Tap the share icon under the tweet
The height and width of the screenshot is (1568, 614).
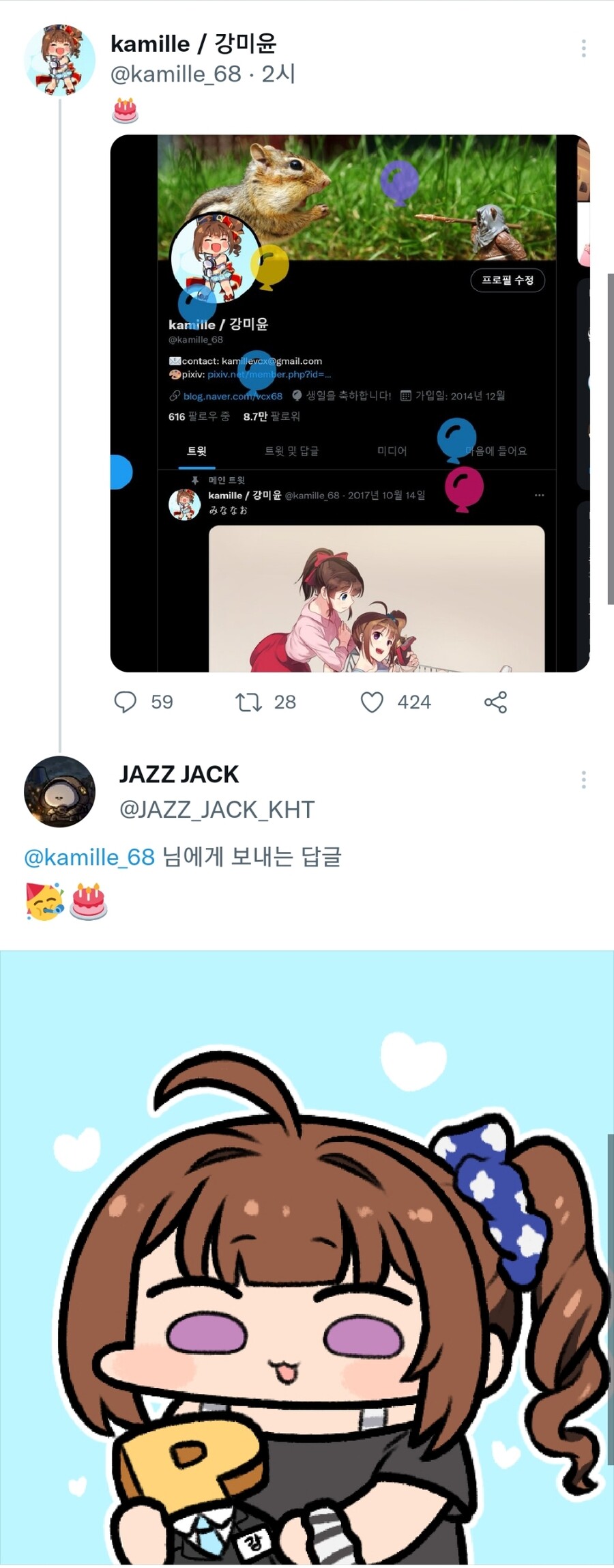(x=495, y=702)
